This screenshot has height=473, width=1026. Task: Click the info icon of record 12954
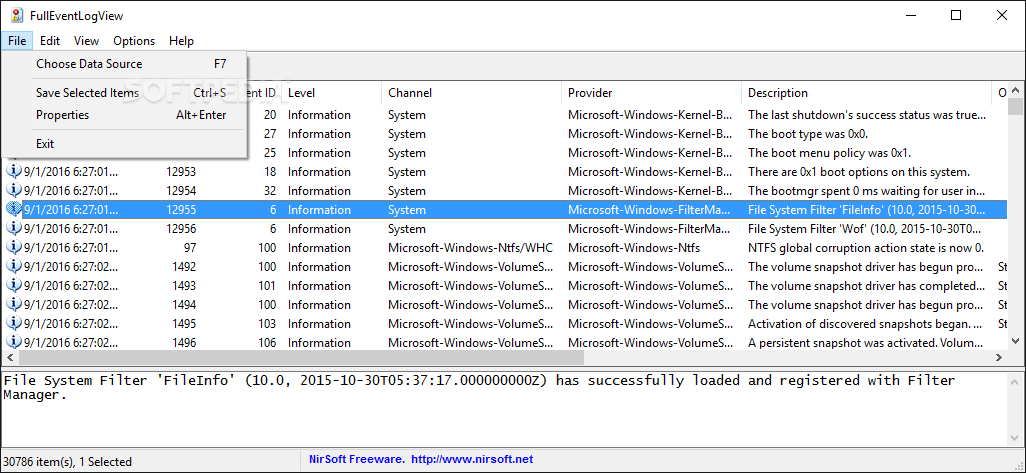tap(14, 191)
